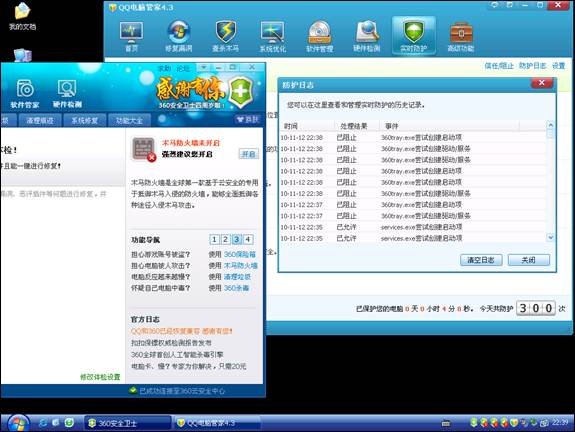The width and height of the screenshot is (575, 432).
Task: Select page 1 of 功能导航
Action: tap(215, 239)
